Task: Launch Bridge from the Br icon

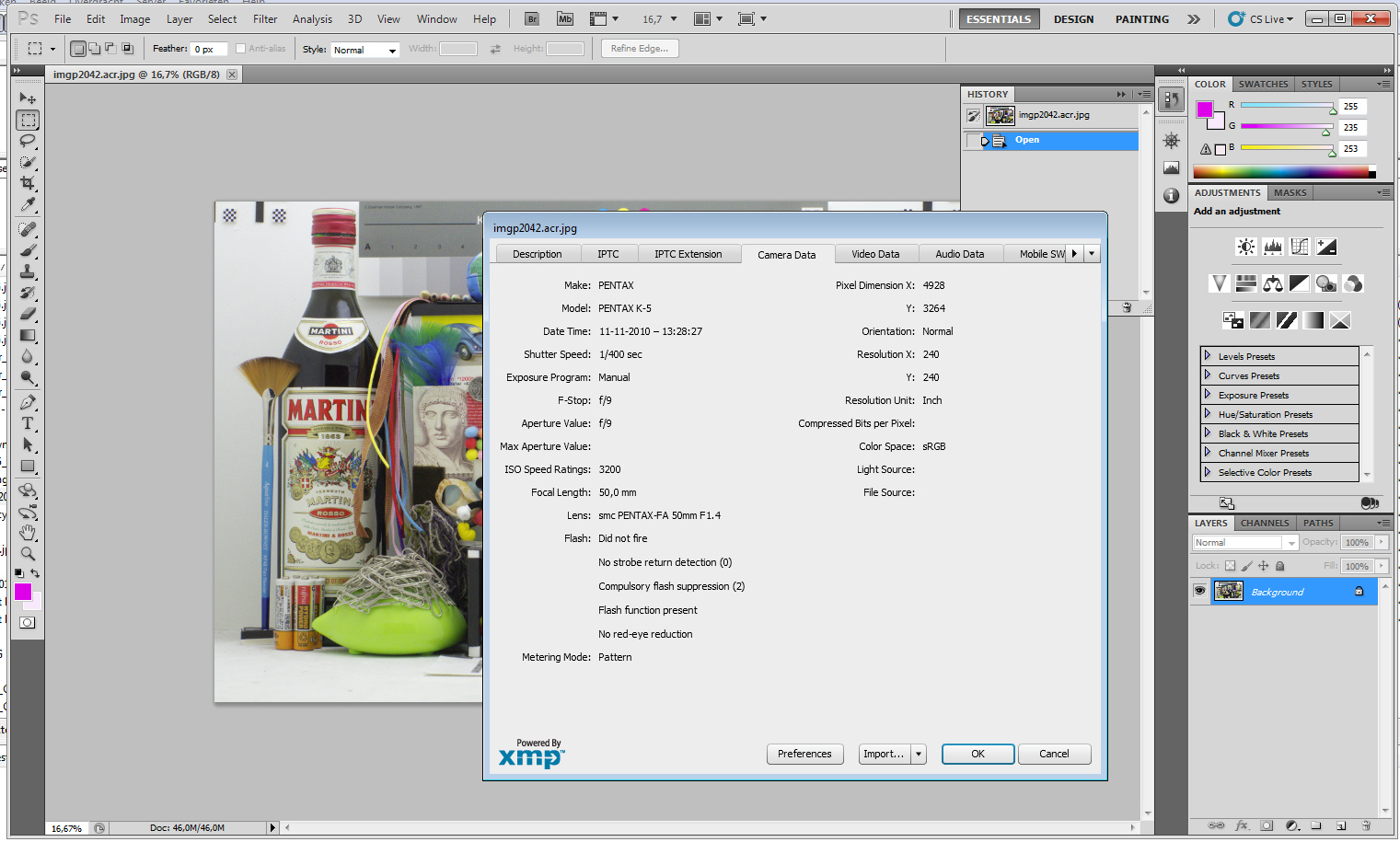Action: pos(531,18)
